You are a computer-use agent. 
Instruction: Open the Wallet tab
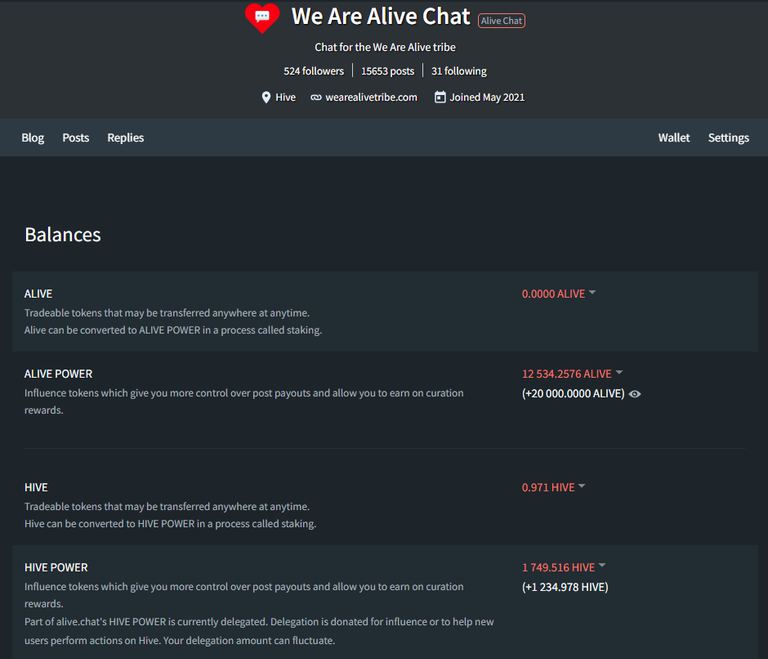[674, 138]
